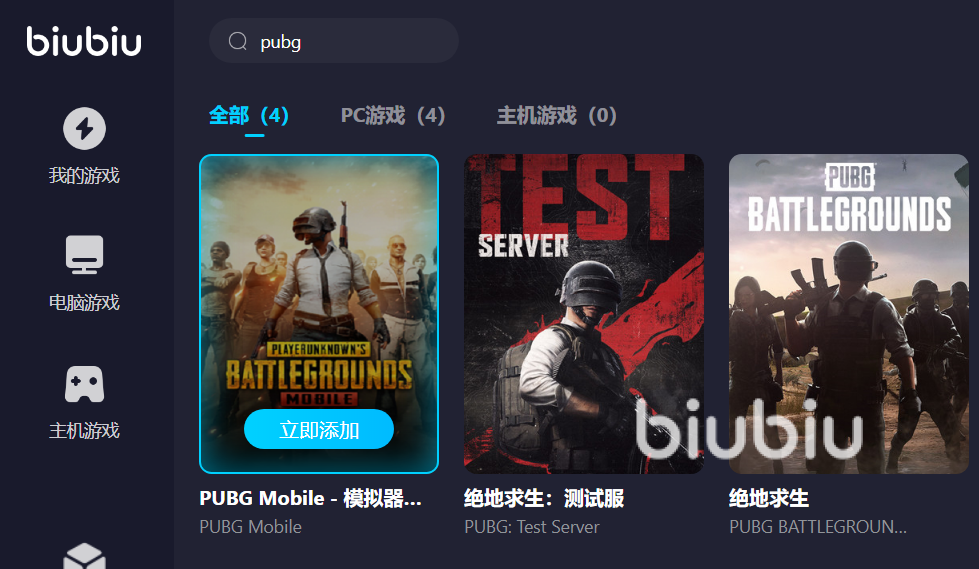Open the PUBG Test Server cover thumbnail

point(584,314)
